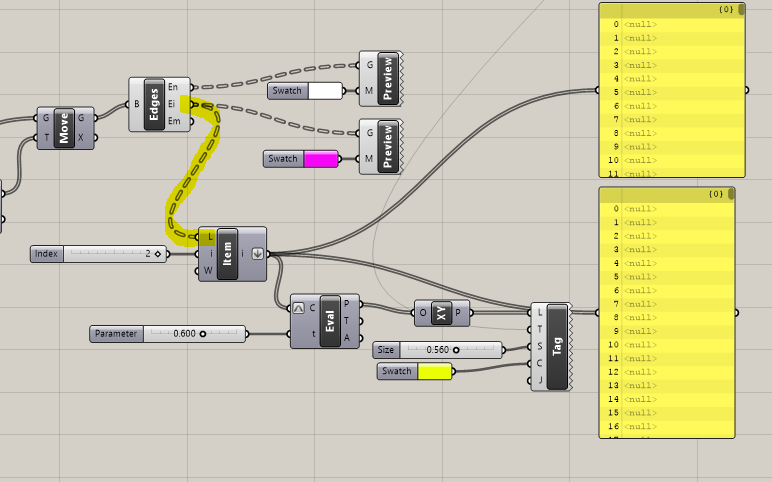The image size is (772, 482).
Task: Open the yellow color swatch
Action: 434,372
